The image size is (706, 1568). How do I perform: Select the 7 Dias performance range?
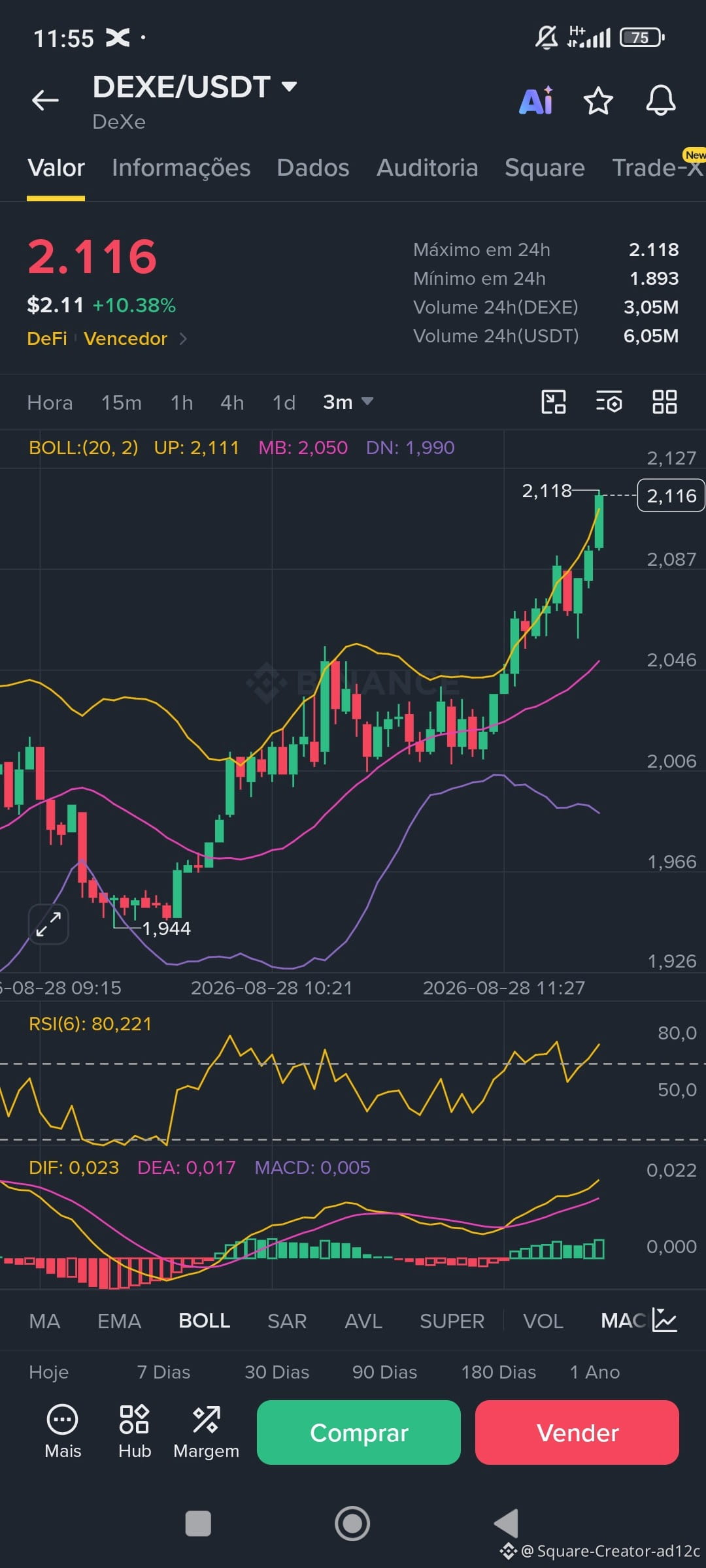[x=163, y=1372]
